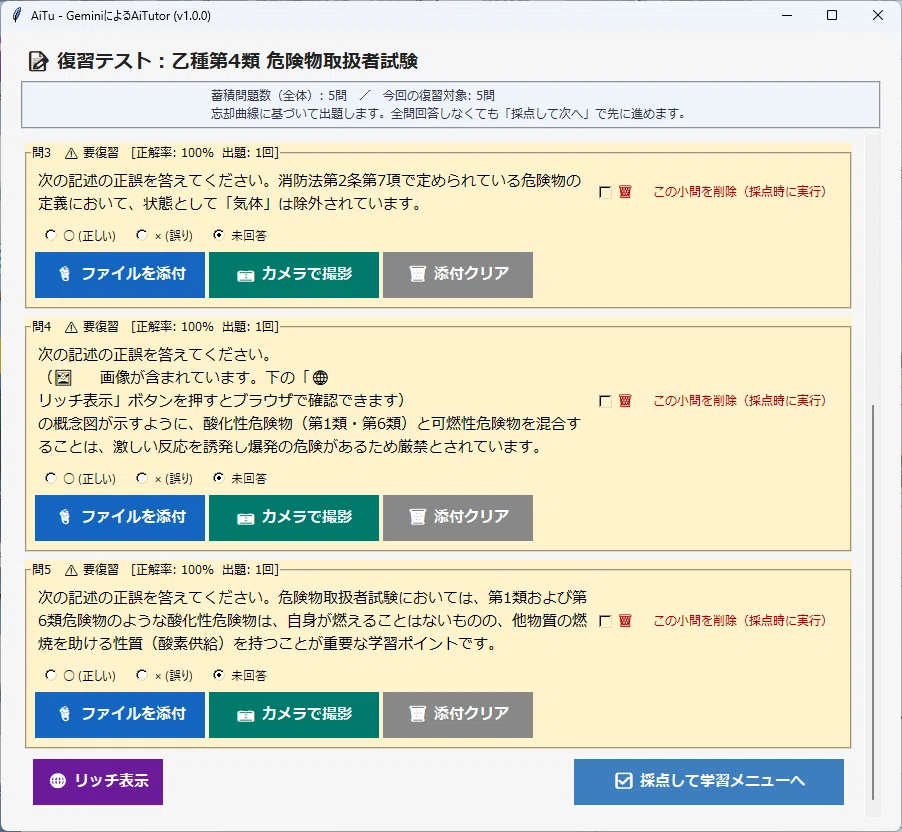Check delete checkbox for 問5

tap(605, 621)
